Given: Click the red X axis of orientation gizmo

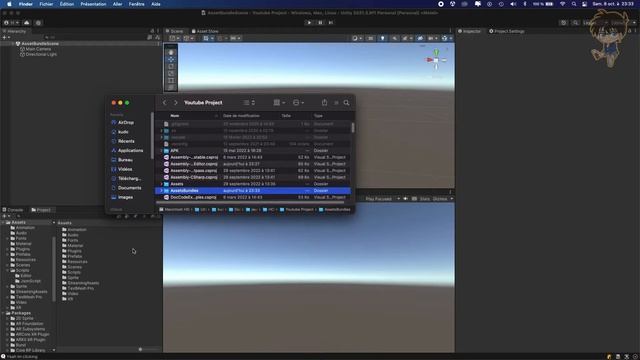Looking at the screenshot, I should pos(429,60).
